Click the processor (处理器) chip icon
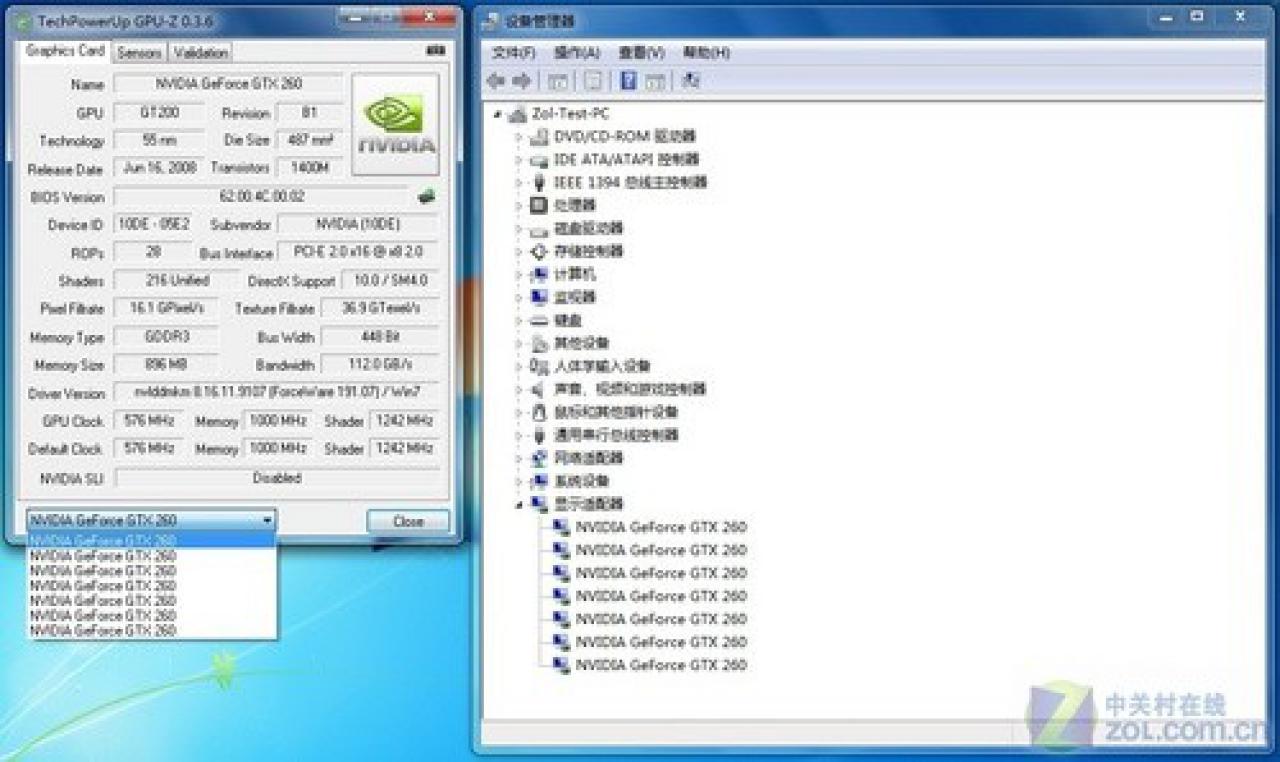 point(538,205)
